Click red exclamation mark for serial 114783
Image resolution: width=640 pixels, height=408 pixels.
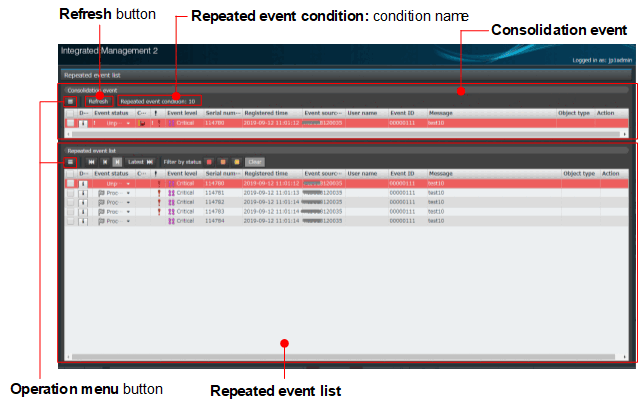point(159,212)
